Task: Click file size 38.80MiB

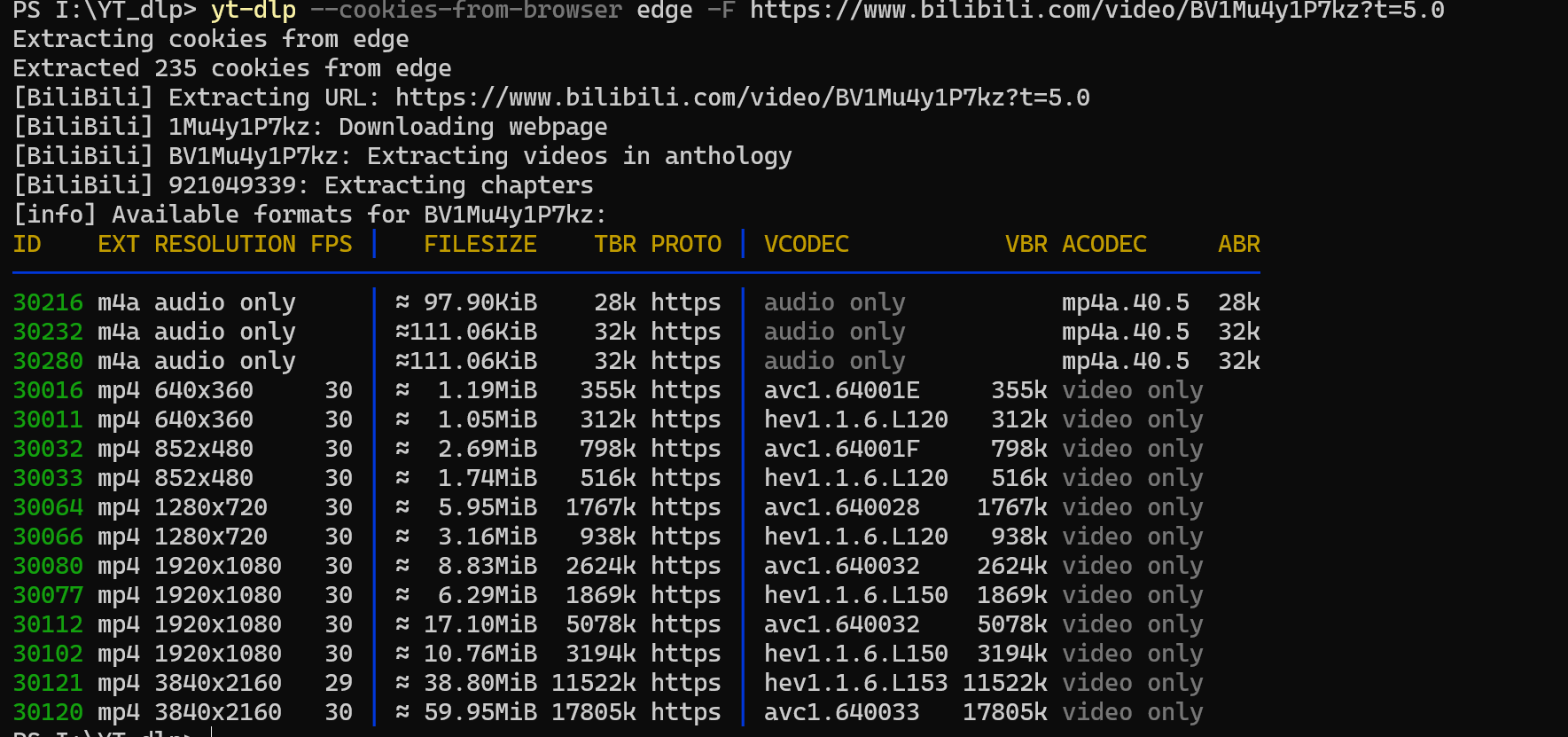Action: point(480,683)
